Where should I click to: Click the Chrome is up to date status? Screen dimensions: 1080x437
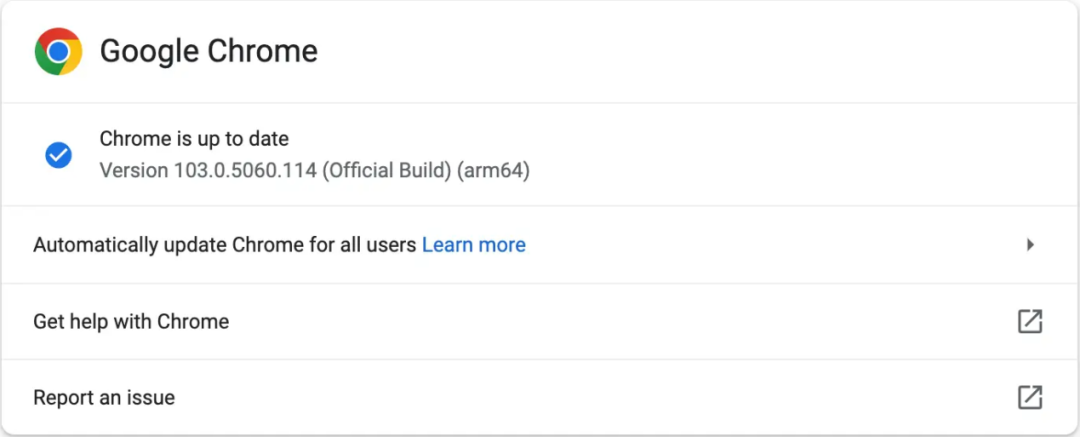(194, 139)
